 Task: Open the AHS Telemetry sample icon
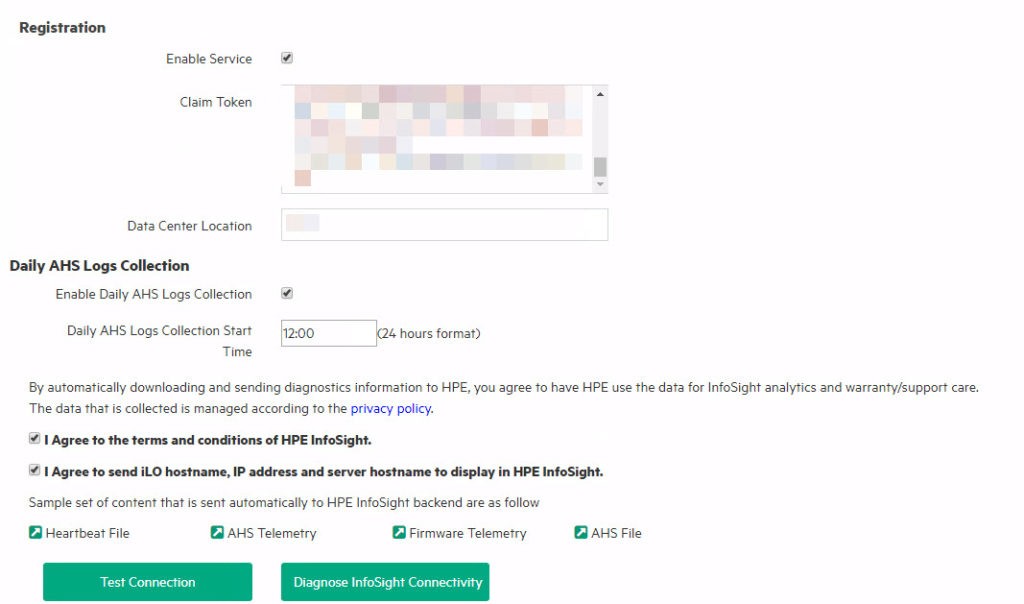[x=217, y=533]
